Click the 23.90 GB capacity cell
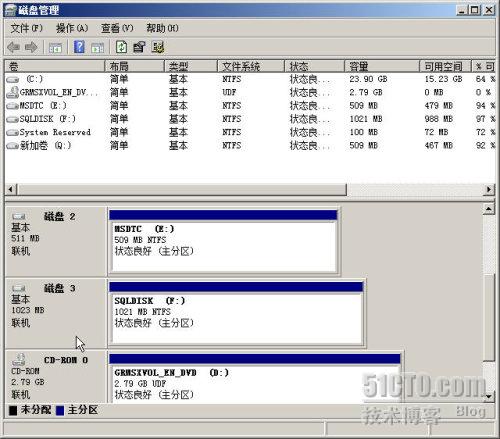This screenshot has width=500, height=439. click(x=368, y=79)
